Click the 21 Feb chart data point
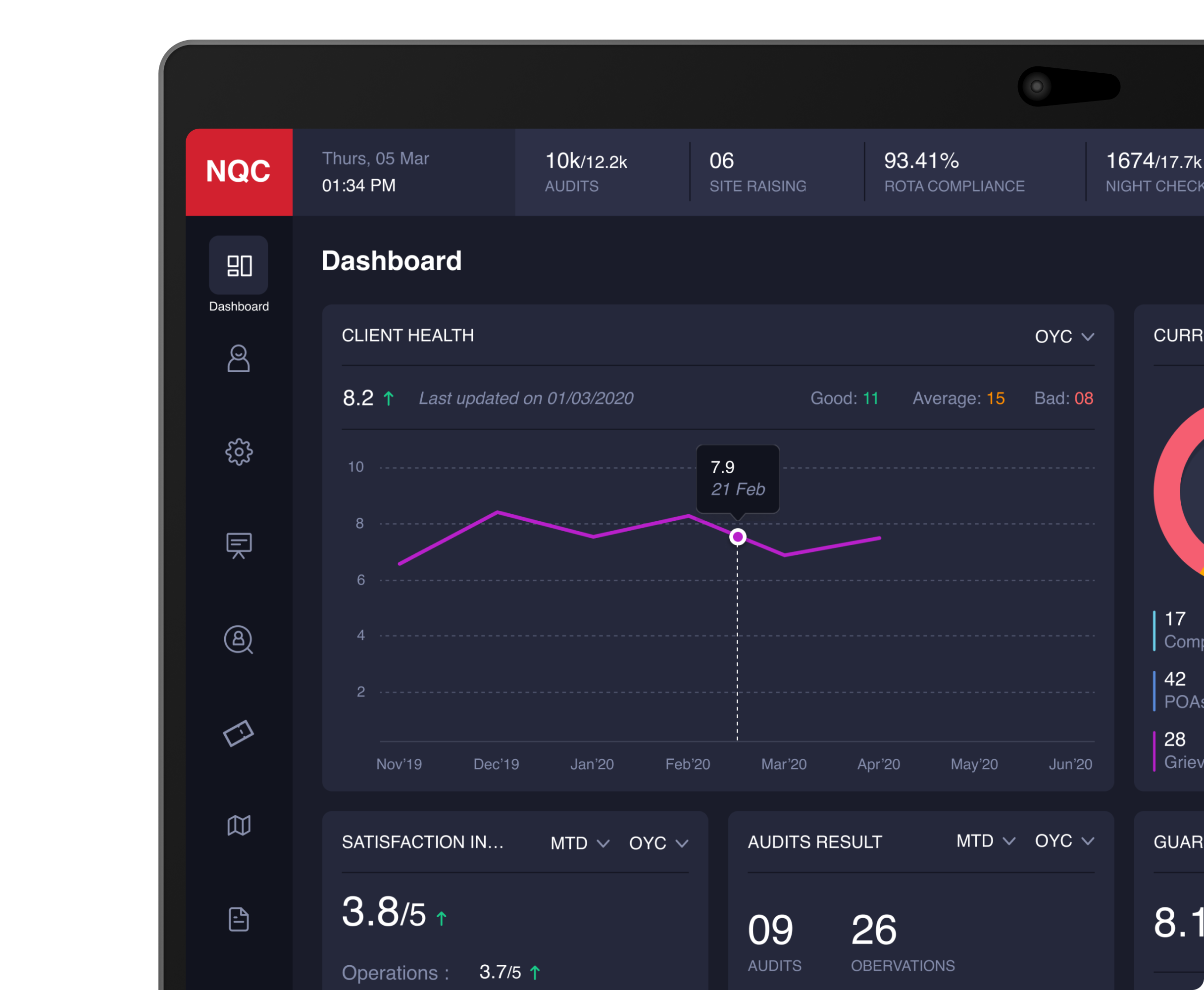Screen dimensions: 1204x990 (x=738, y=537)
